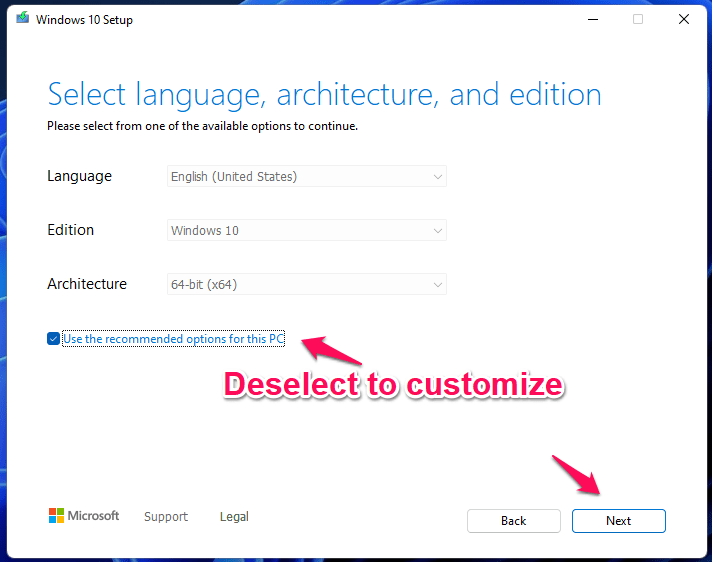Click the 'Architecture' field label

(87, 284)
